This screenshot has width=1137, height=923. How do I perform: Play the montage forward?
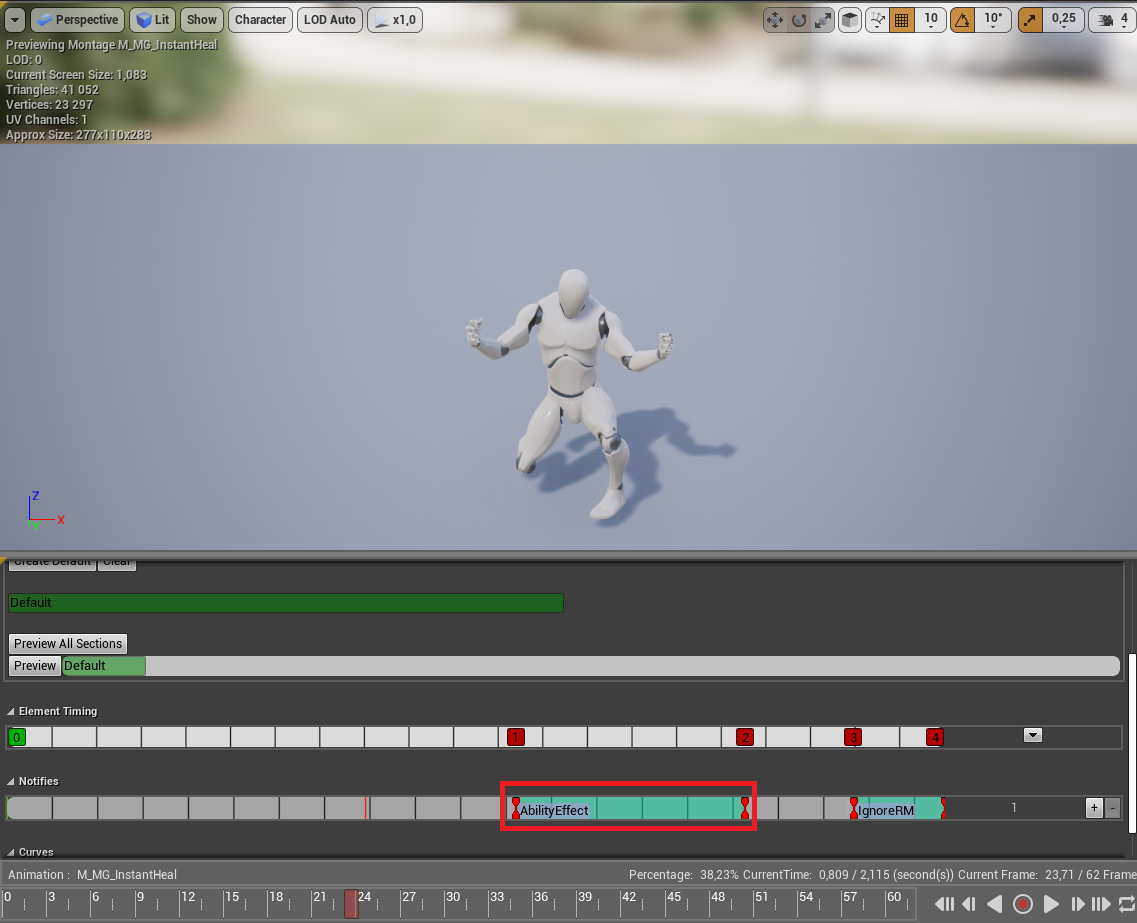[x=1051, y=904]
